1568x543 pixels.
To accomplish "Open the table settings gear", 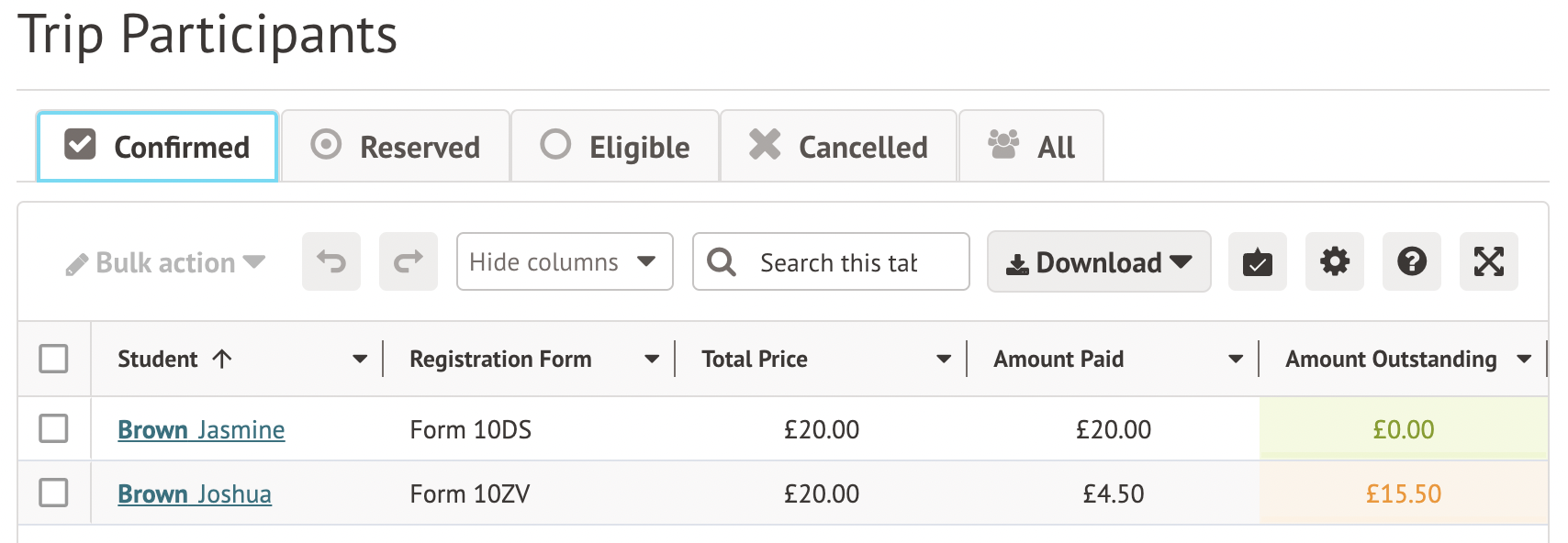I will pyautogui.click(x=1335, y=262).
